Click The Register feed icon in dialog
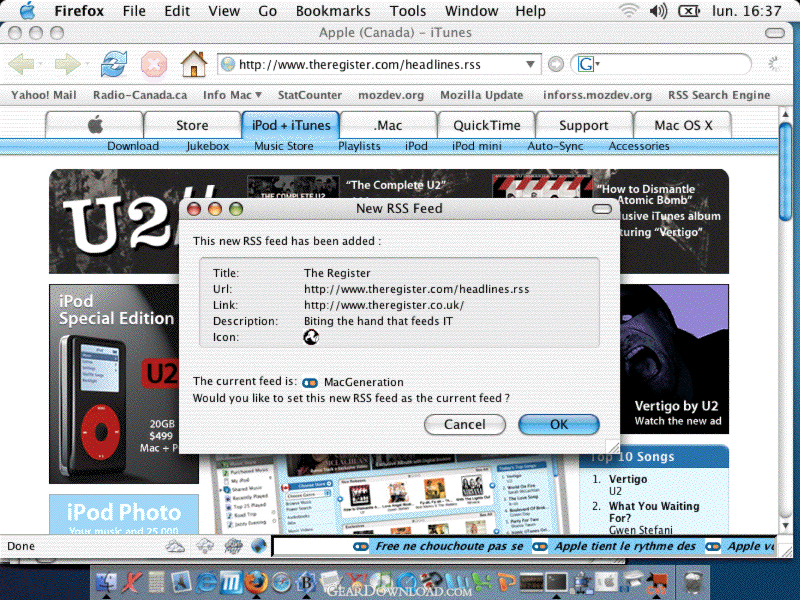800x600 pixels. pyautogui.click(x=311, y=337)
